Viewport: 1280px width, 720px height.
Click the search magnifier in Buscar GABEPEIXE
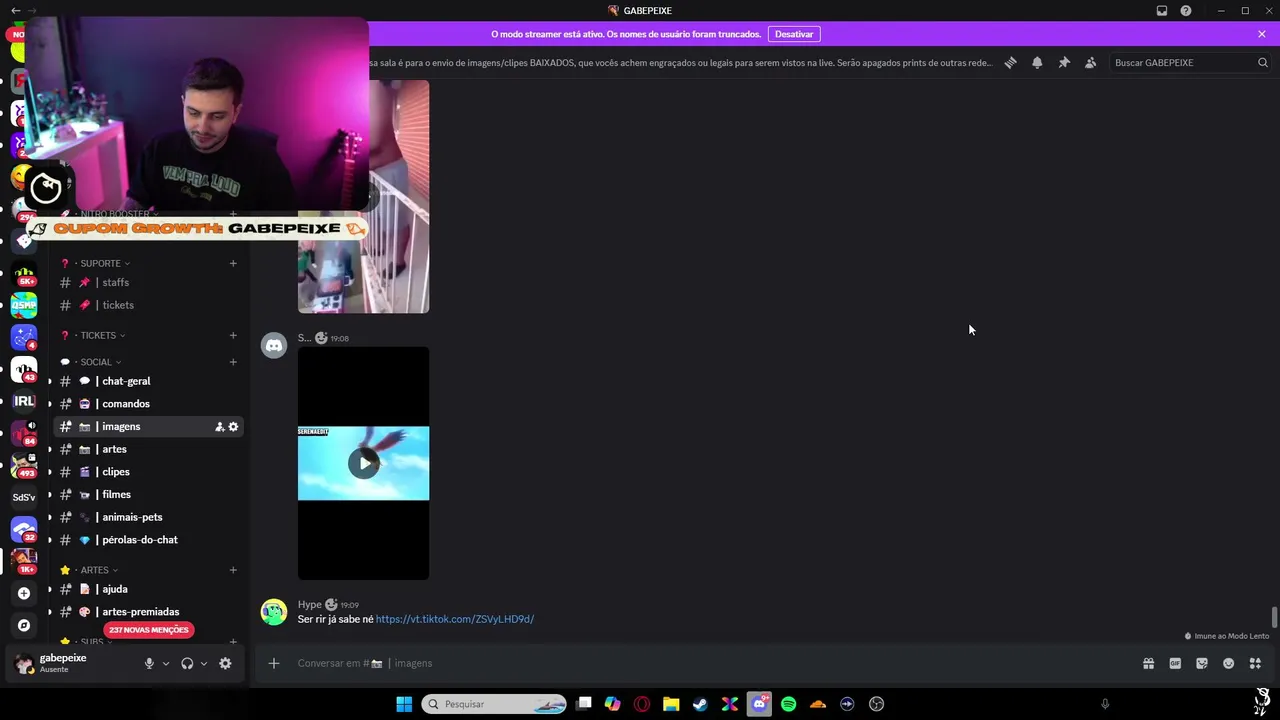1263,62
